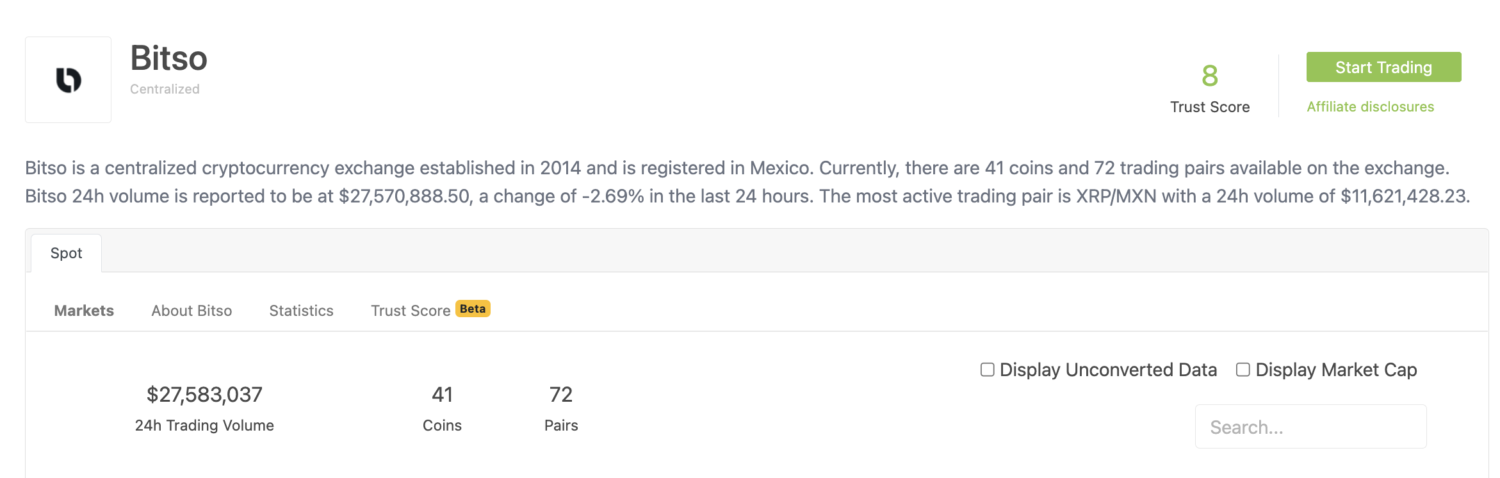1500x478 pixels.
Task: Open the Spot tab
Action: 66,253
